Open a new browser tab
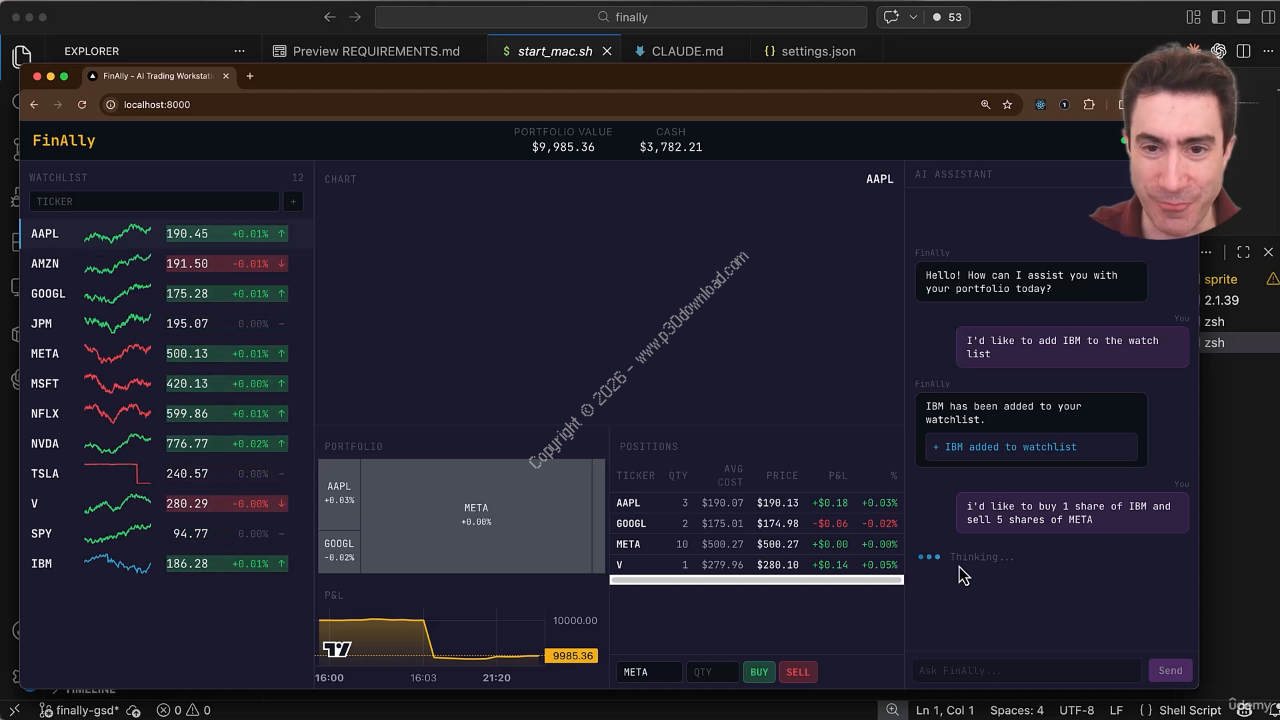 point(250,76)
